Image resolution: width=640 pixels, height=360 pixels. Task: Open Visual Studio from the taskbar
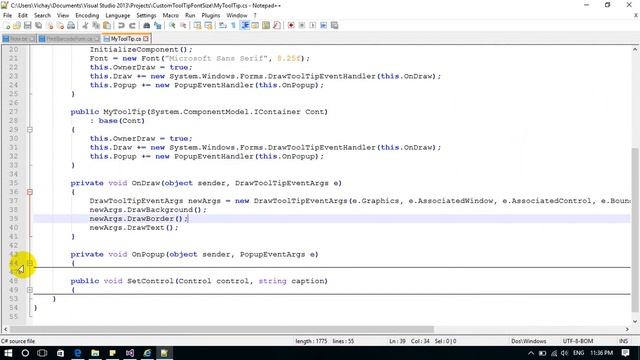tap(130, 353)
